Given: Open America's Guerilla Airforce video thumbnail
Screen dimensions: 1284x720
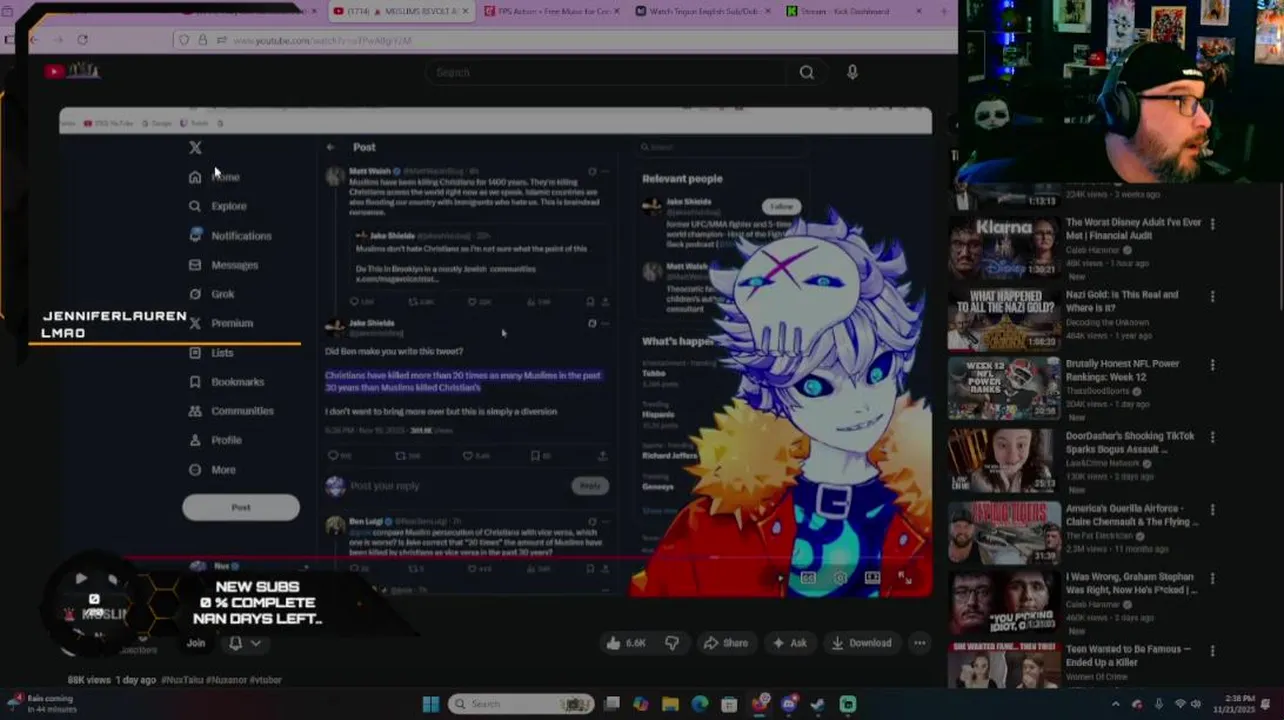Looking at the screenshot, I should point(1004,532).
